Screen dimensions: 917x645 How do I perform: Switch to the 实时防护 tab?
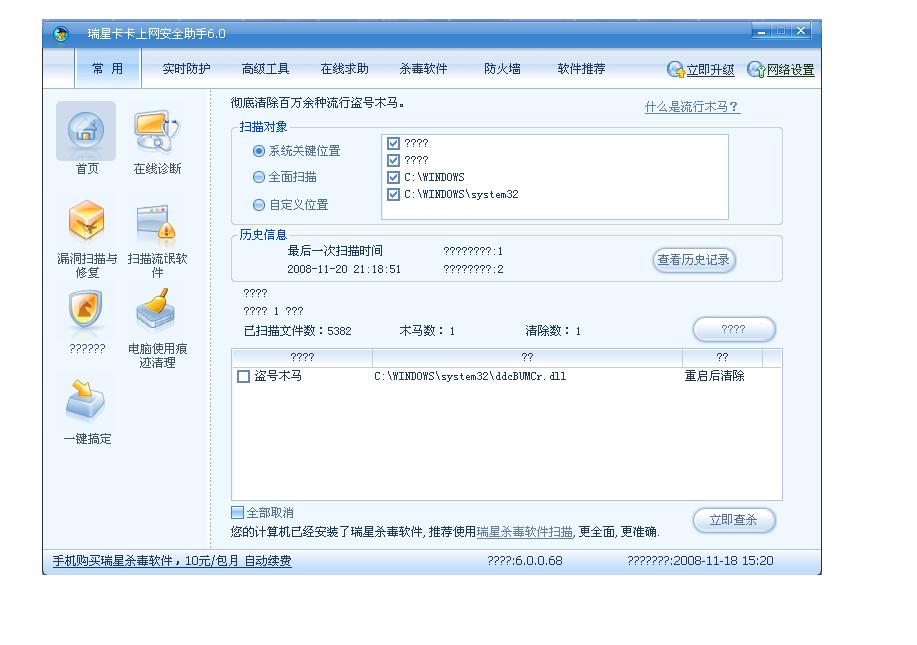[x=186, y=69]
